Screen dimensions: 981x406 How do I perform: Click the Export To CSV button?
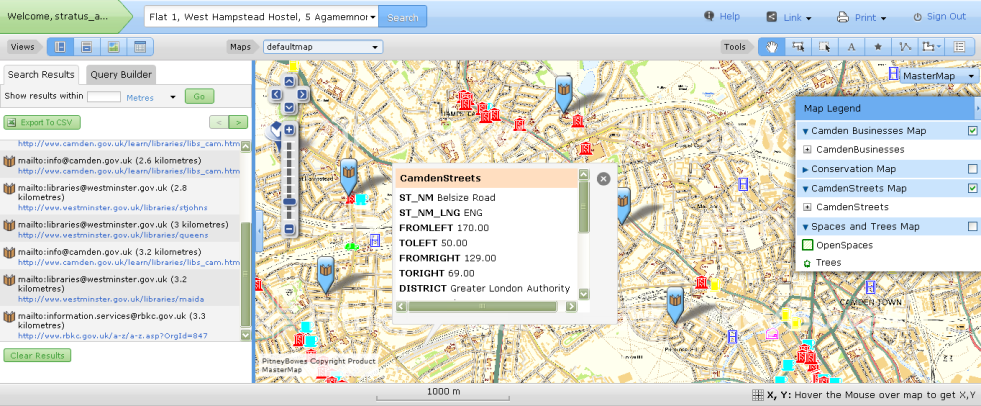42,122
